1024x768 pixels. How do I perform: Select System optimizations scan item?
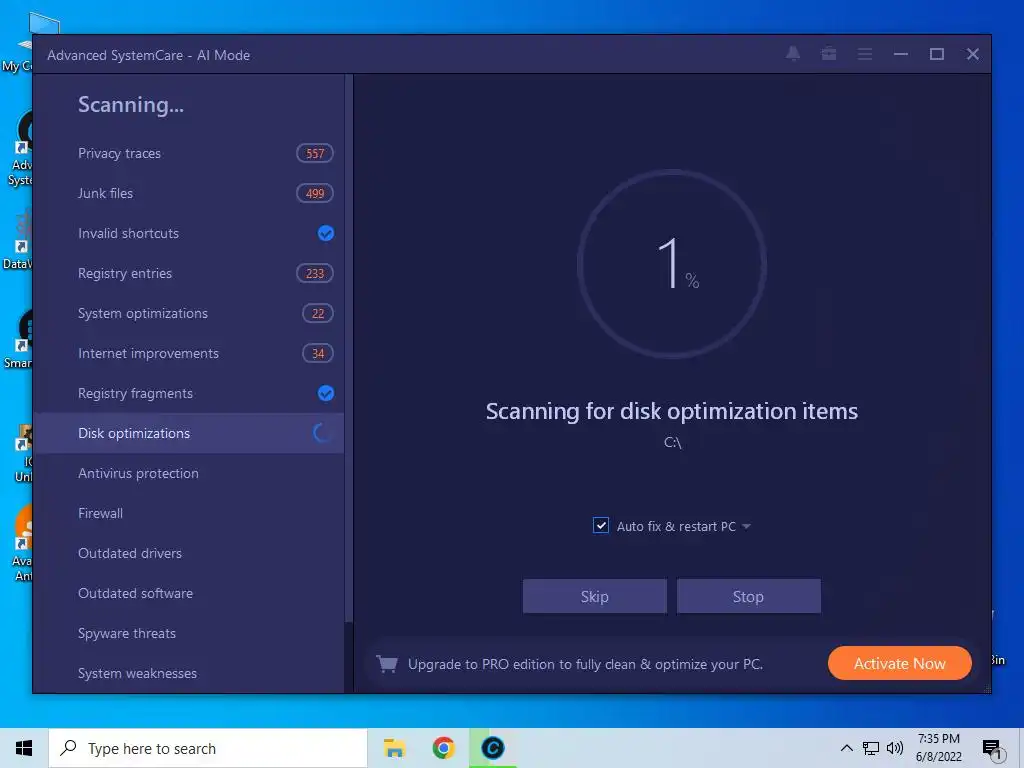pos(188,313)
